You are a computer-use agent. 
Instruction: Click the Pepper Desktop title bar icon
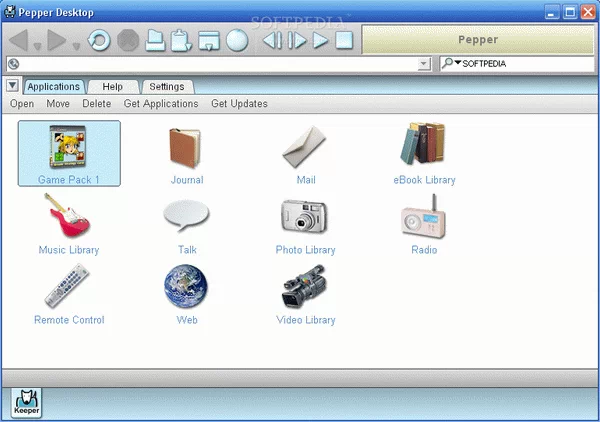point(9,12)
